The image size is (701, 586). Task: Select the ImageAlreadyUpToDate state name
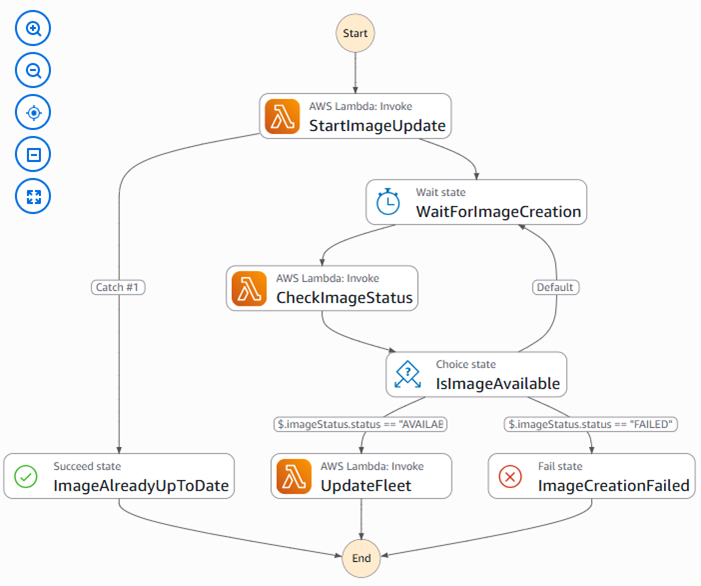[141, 486]
